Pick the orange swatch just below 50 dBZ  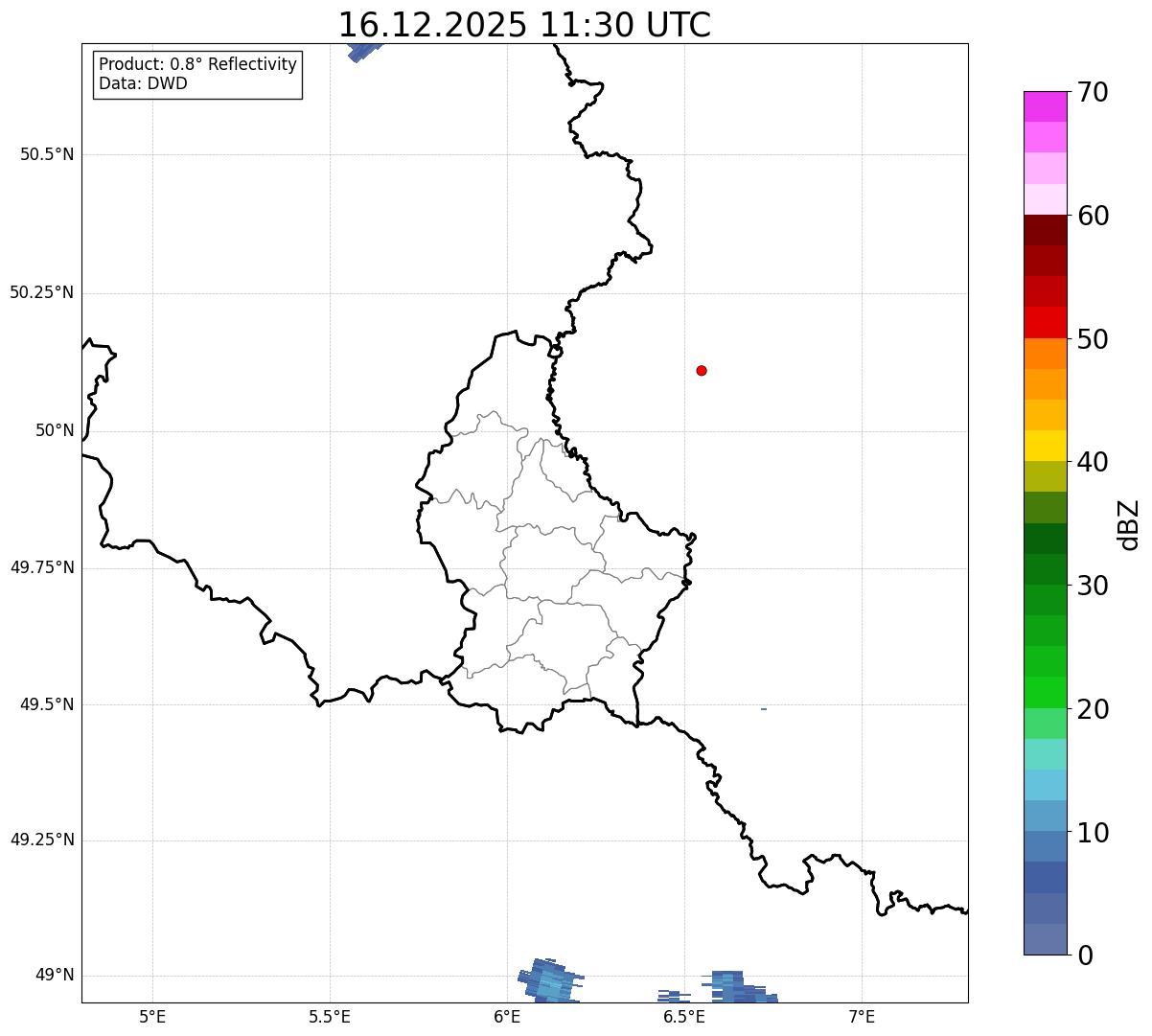pos(1045,354)
